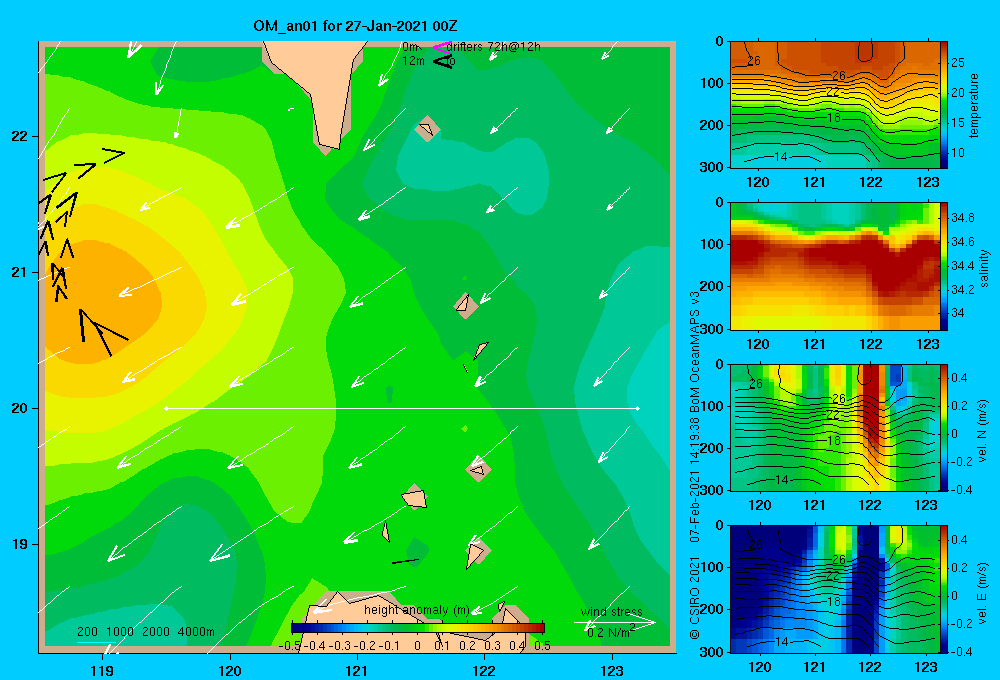This screenshot has width=1000, height=680.
Task: Click the 'height anomaly (m)' label
Action: point(416,610)
